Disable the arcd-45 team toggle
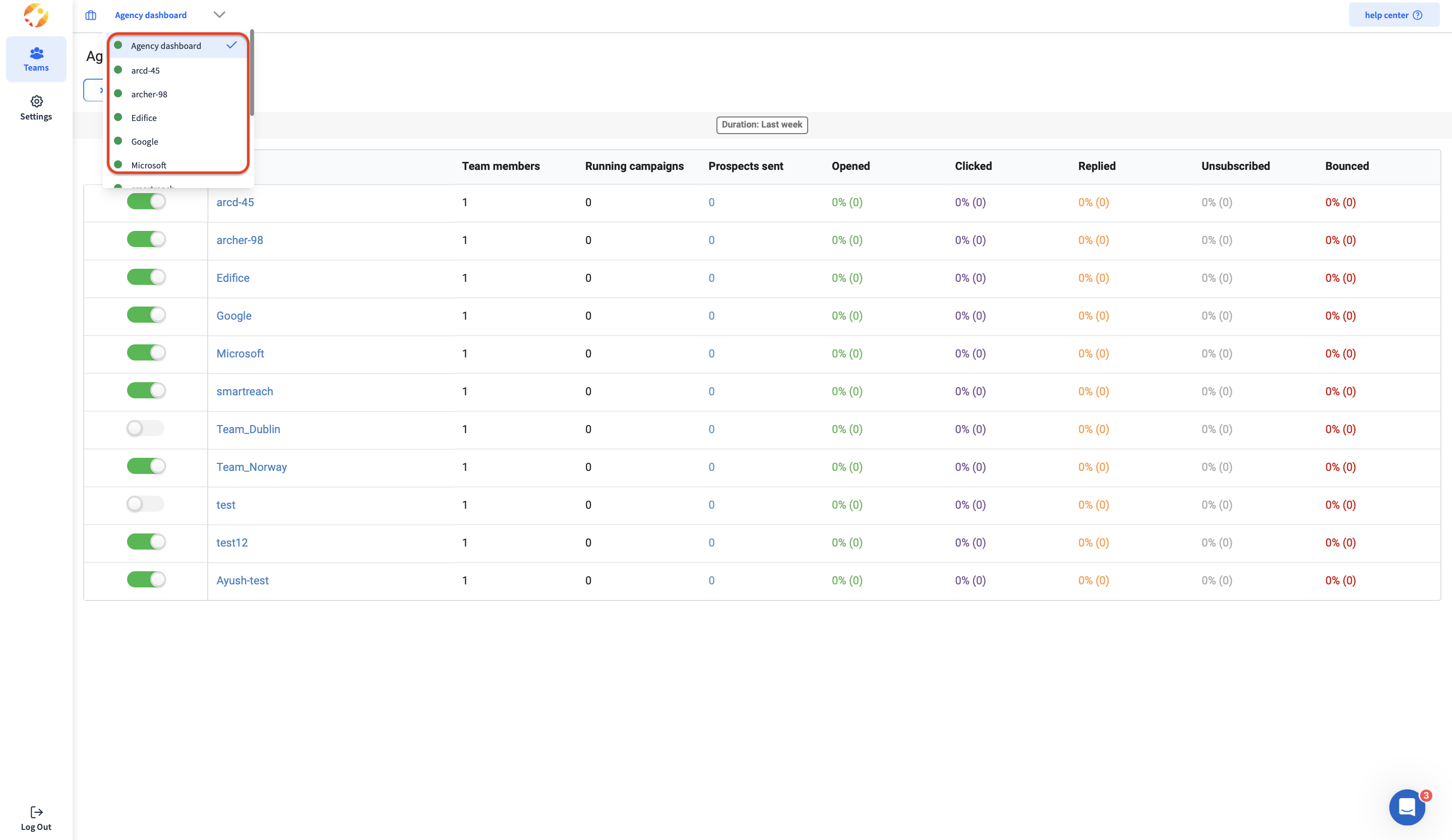This screenshot has height=840, width=1452. point(146,202)
